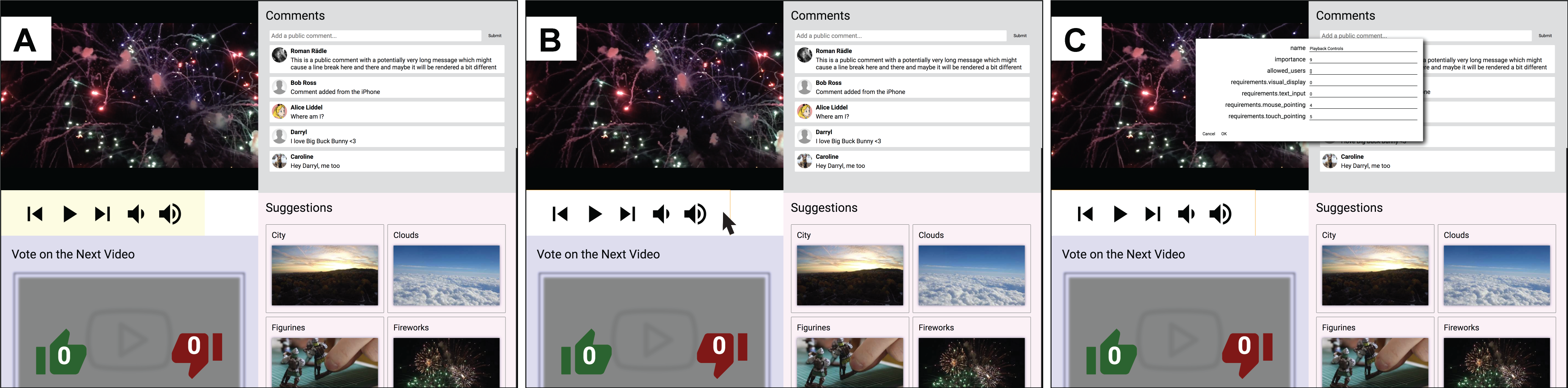Confirm the dialog with OK in panel C
Viewport: 1568px width, 388px height.
pos(1224,134)
